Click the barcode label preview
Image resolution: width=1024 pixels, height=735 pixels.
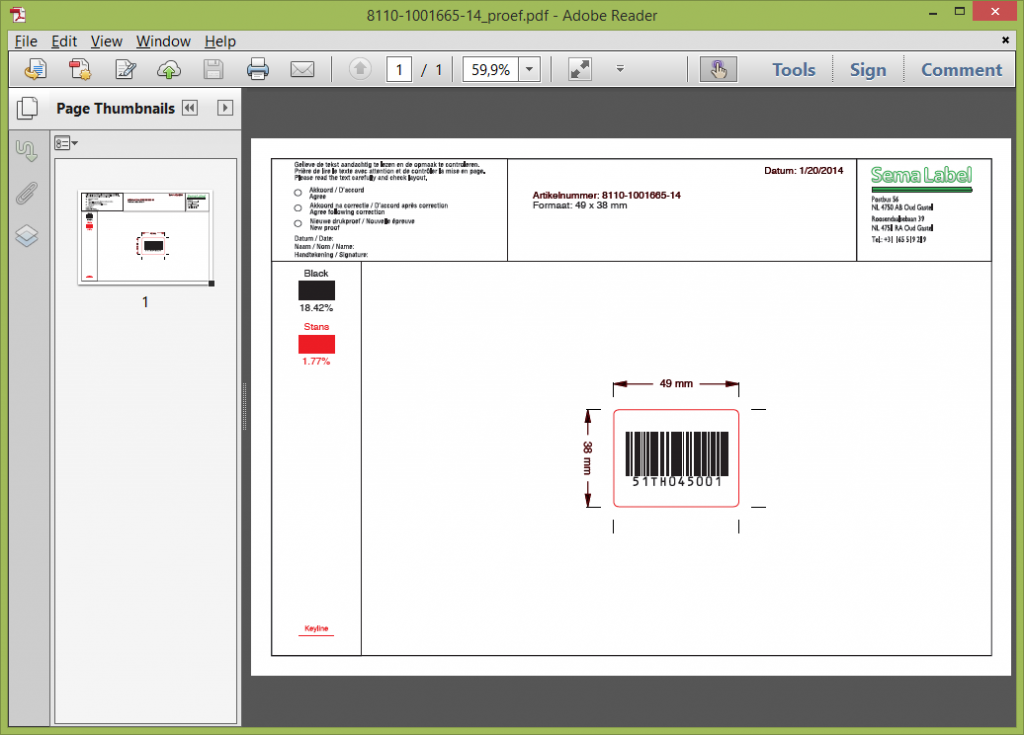[x=676, y=458]
